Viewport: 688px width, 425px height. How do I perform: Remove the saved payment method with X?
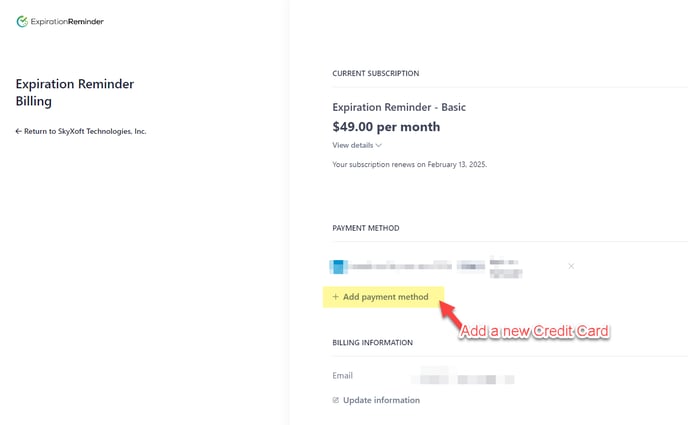coord(571,266)
